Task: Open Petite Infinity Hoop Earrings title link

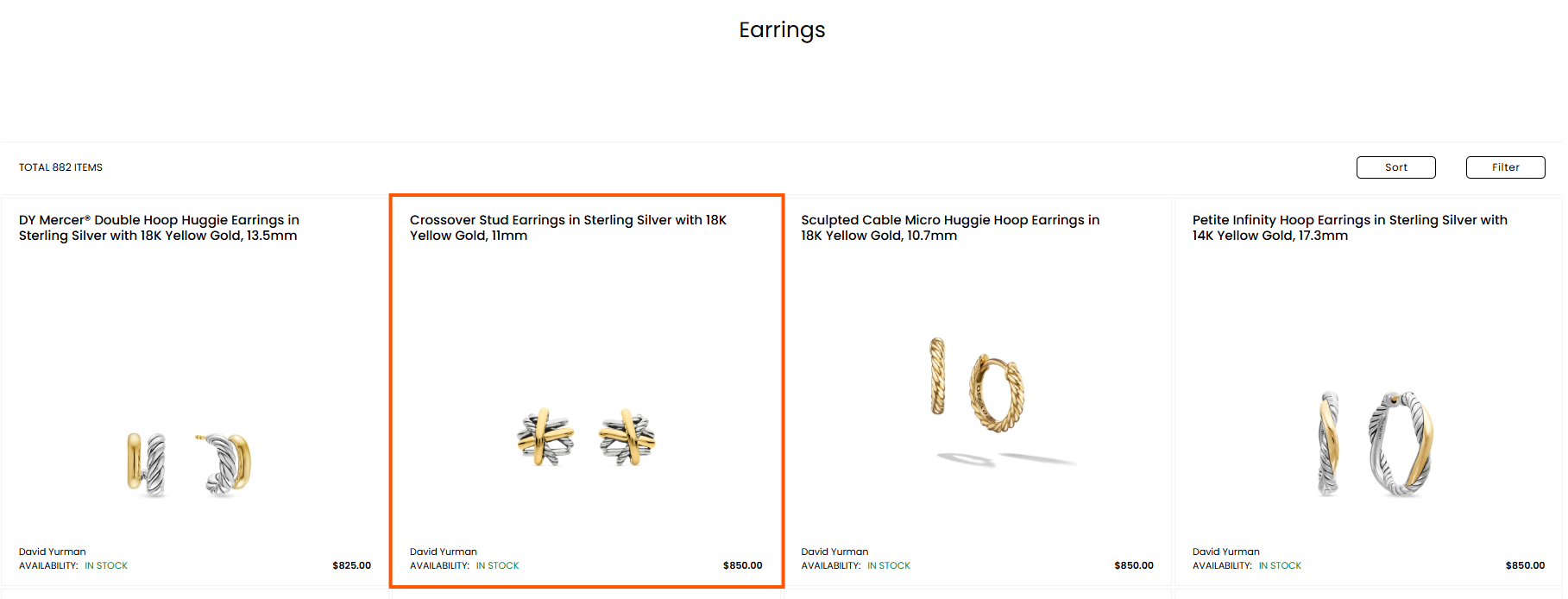Action: click(x=1350, y=228)
